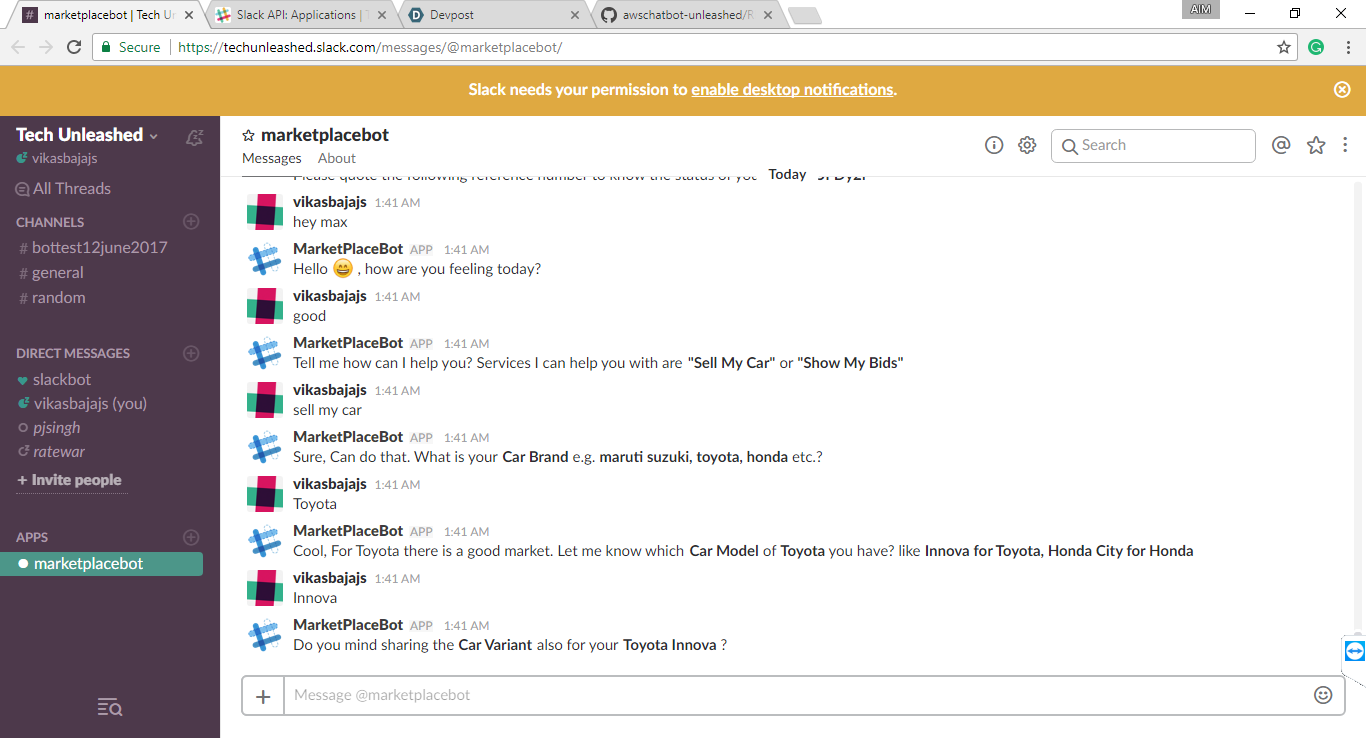This screenshot has height=738, width=1366.
Task: Click MarketPlaceBot avatar beside Hello message
Action: click(264, 259)
